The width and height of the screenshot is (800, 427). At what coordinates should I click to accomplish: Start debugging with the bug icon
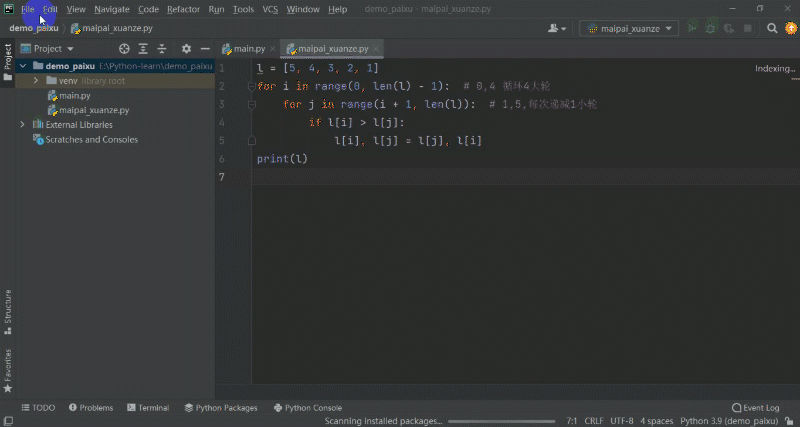(711, 28)
